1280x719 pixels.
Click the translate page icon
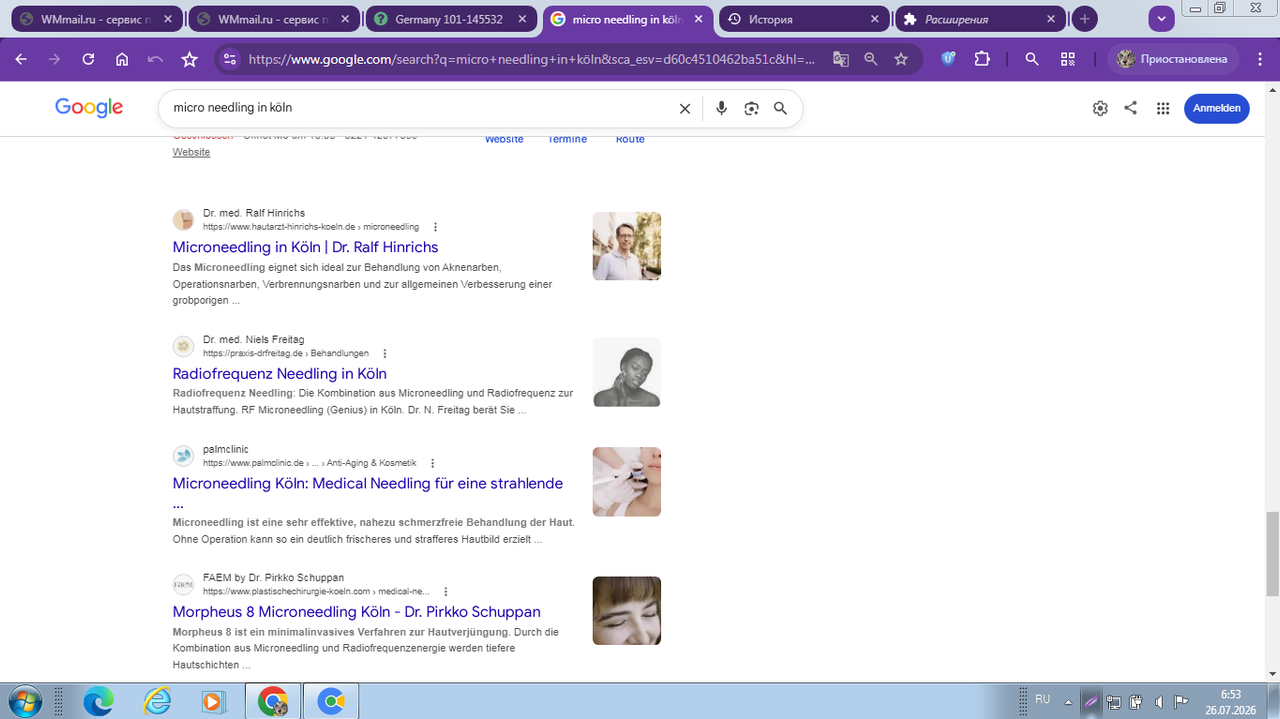click(841, 59)
